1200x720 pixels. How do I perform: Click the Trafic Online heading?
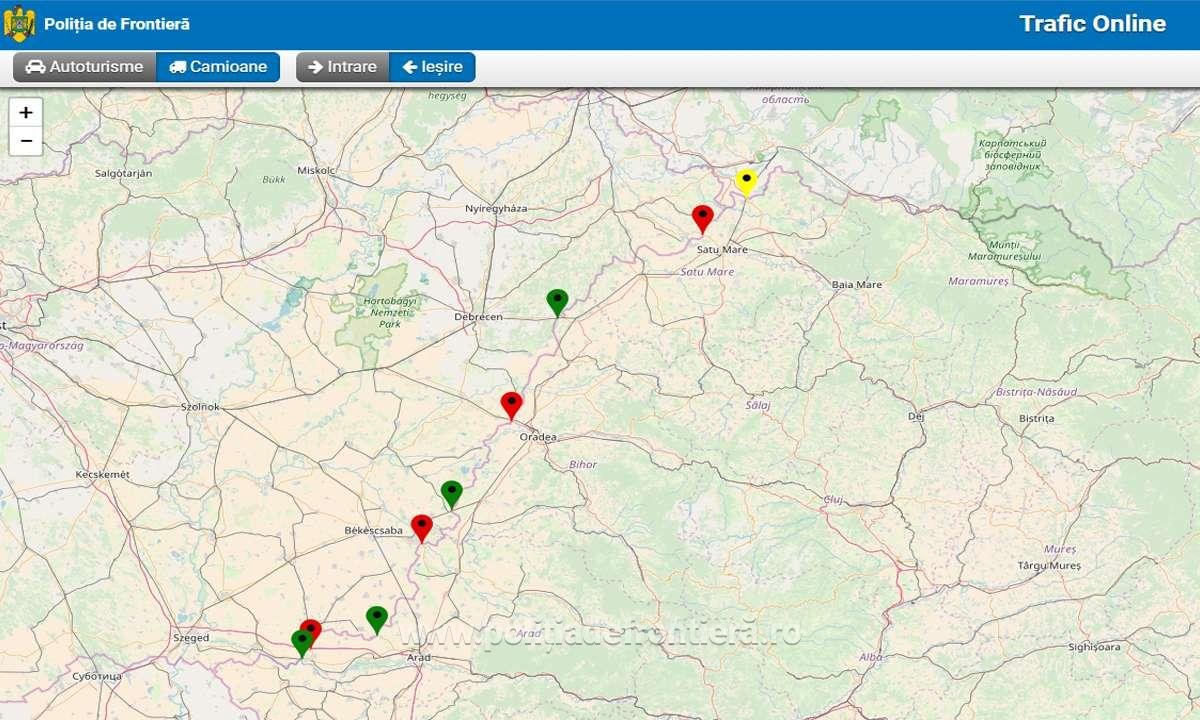pos(1092,24)
